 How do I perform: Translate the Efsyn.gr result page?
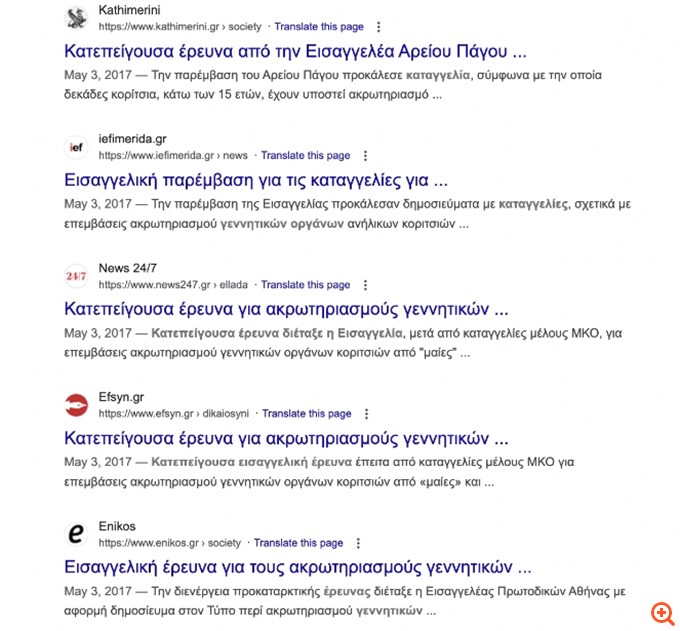click(x=306, y=414)
